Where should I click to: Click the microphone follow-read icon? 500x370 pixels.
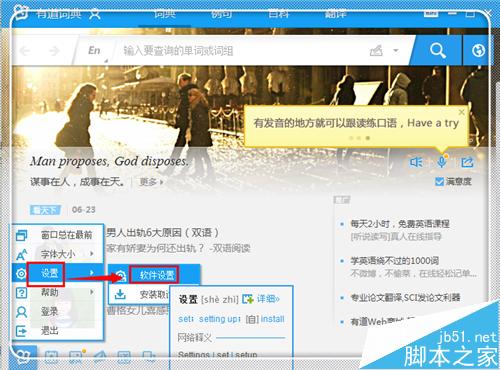click(x=442, y=162)
